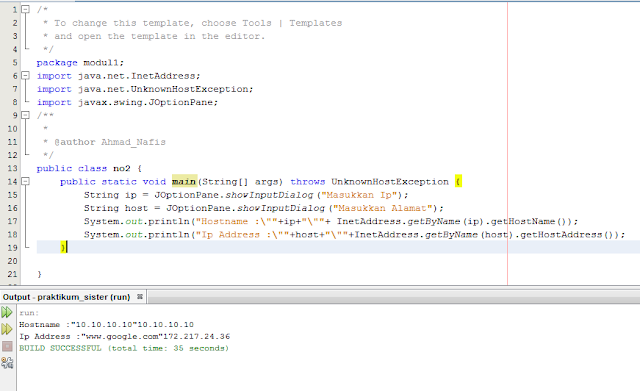
Task: Click the highlighted word main
Action: tap(184, 182)
